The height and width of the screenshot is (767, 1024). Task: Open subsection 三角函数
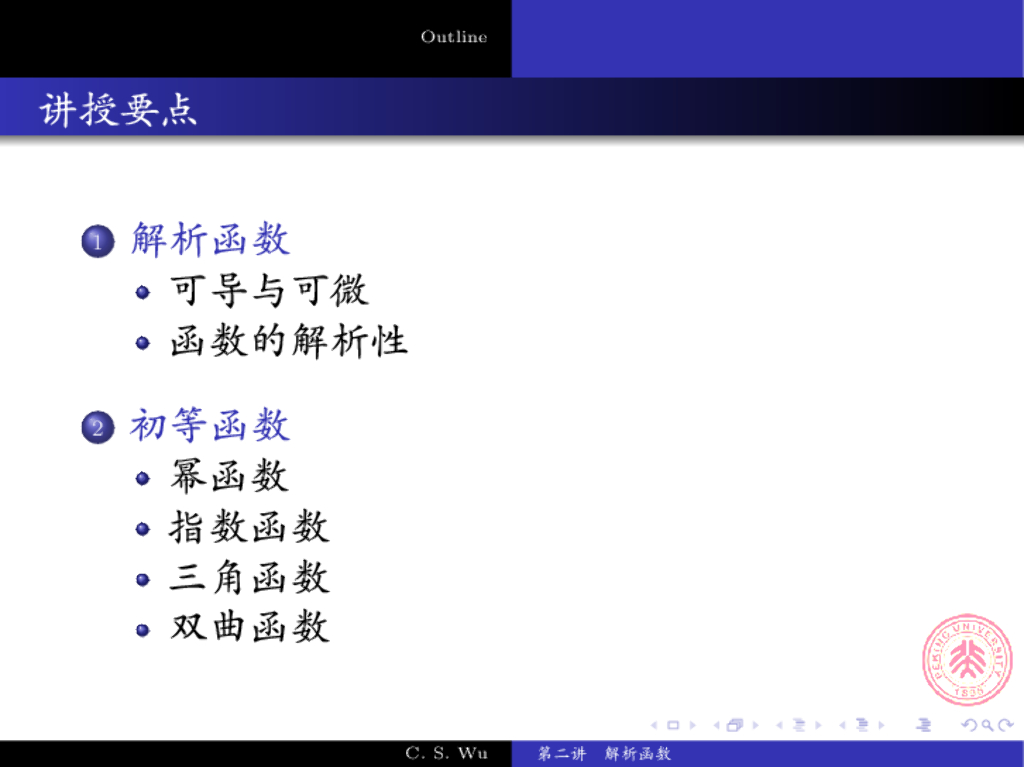(x=249, y=578)
